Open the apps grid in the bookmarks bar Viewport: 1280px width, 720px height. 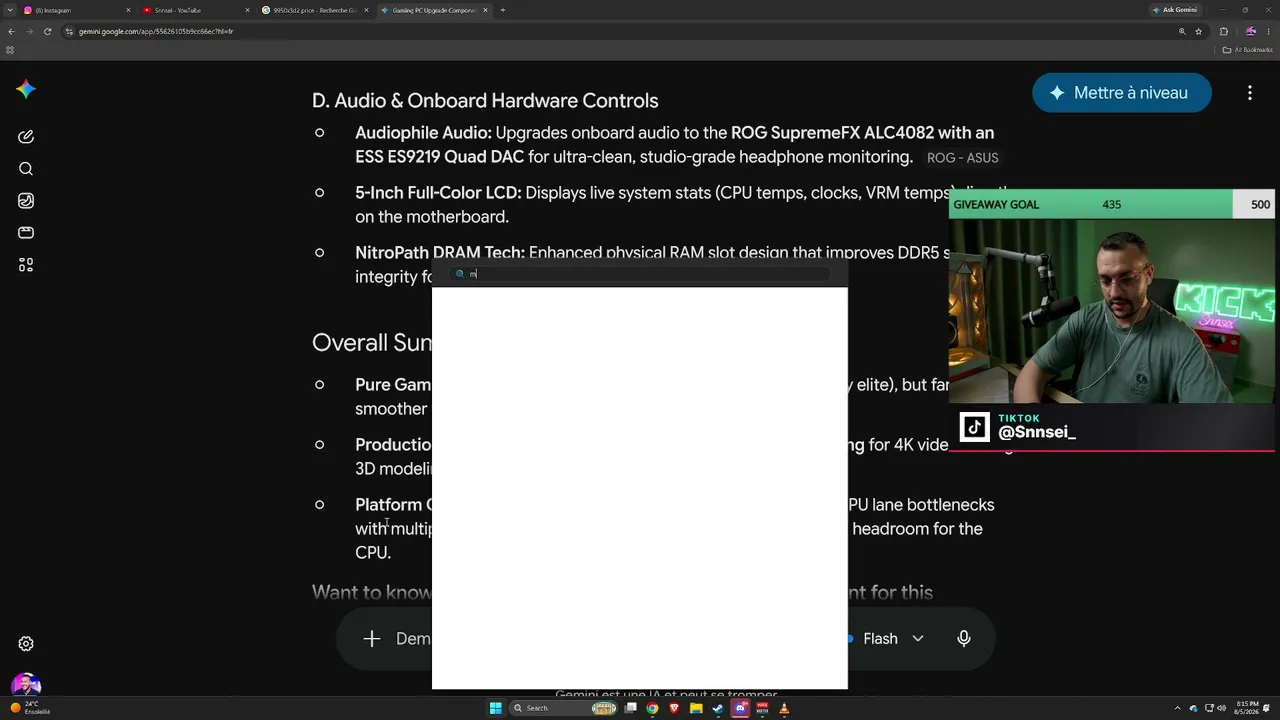pyautogui.click(x=11, y=49)
